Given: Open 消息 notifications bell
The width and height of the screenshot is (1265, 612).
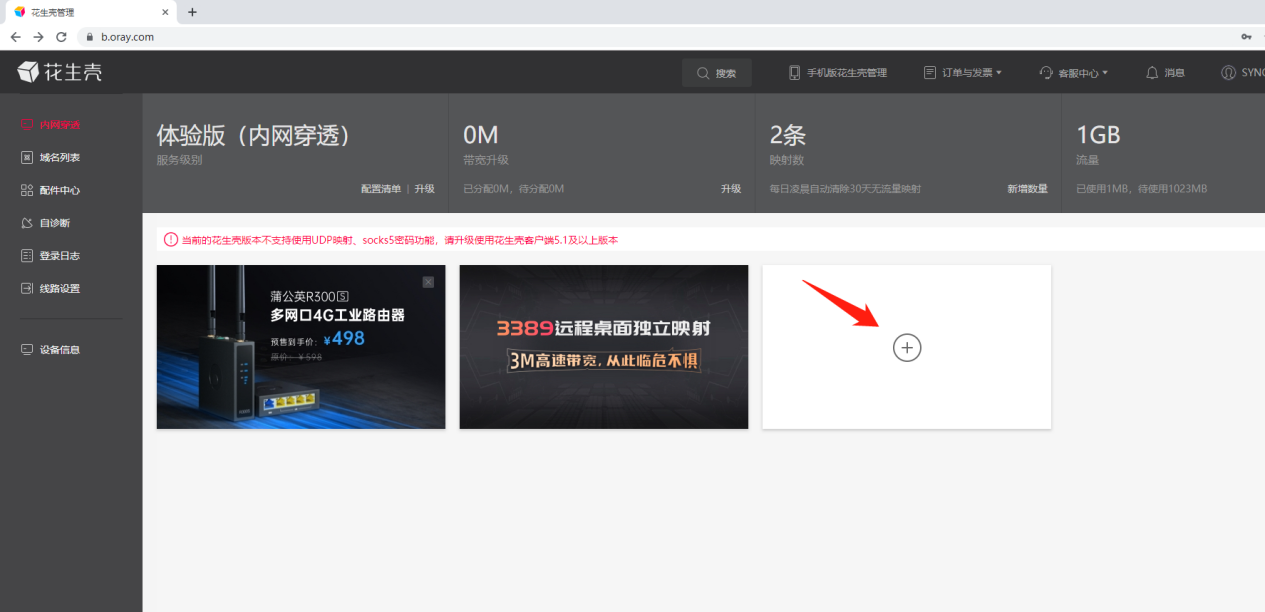Looking at the screenshot, I should pyautogui.click(x=1165, y=73).
